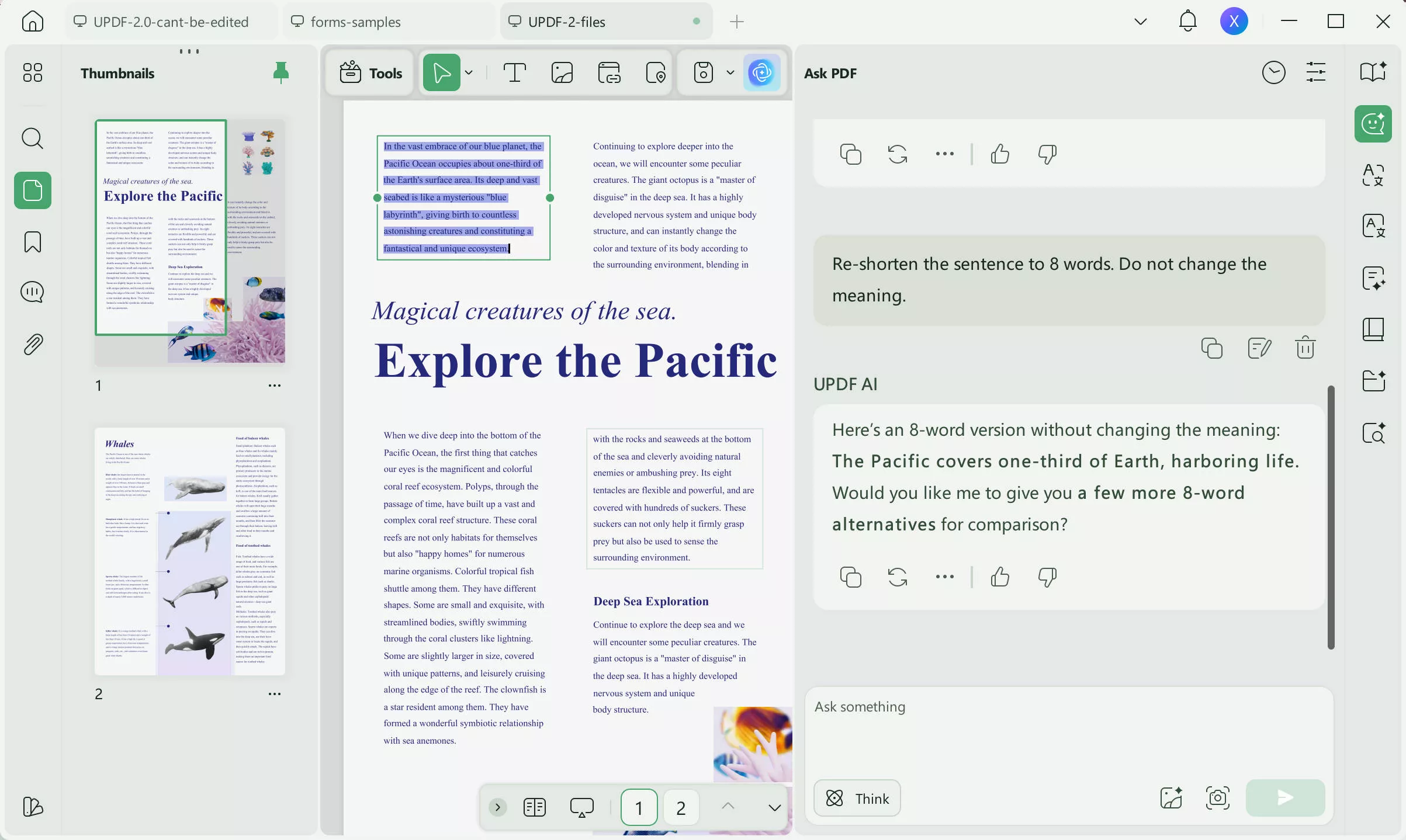Switch to UPDF-2.0-cant-be-edited tab
The width and height of the screenshot is (1406, 840).
[x=171, y=22]
